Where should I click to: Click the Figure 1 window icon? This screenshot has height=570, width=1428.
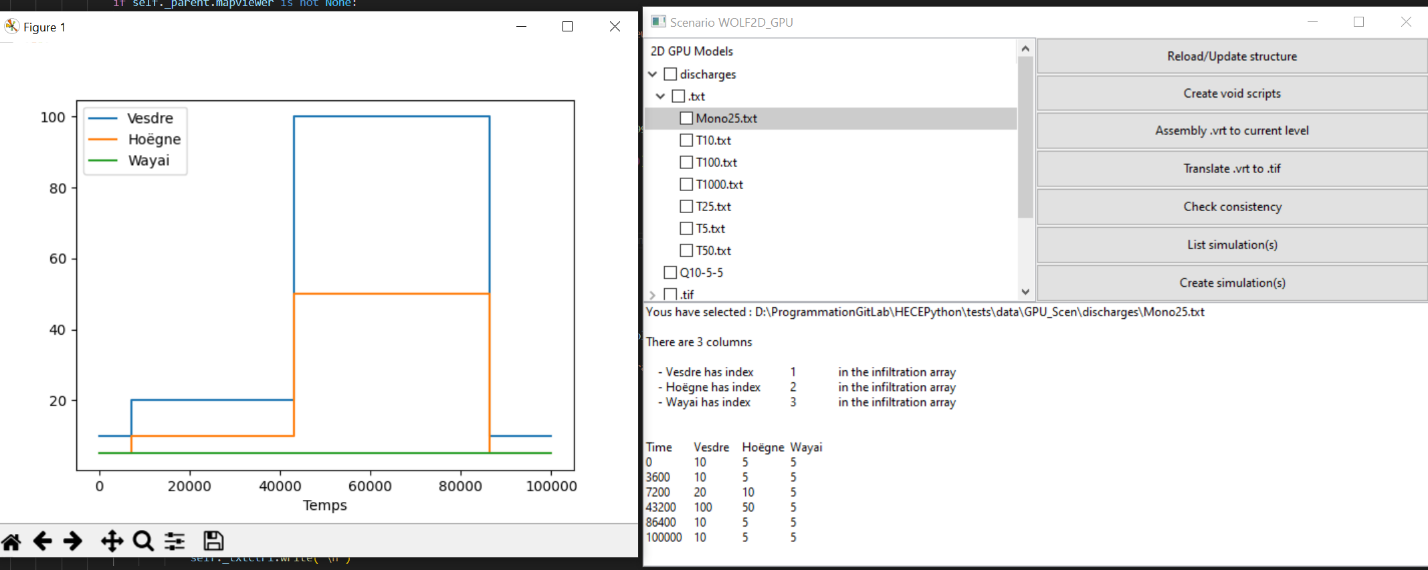(12, 27)
